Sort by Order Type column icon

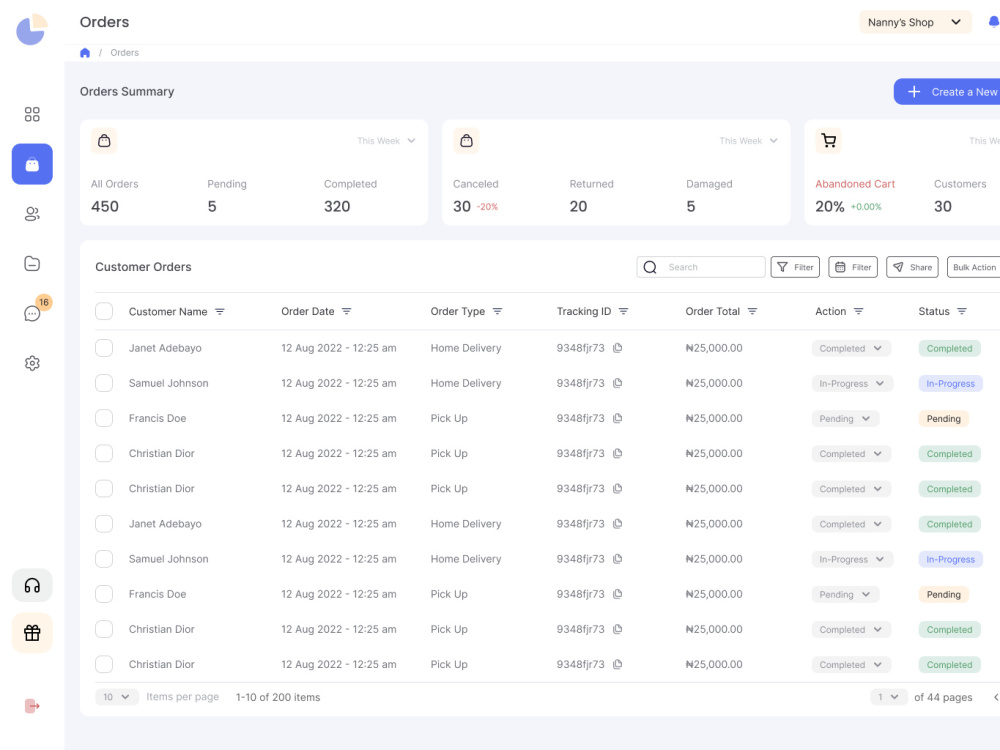(497, 311)
